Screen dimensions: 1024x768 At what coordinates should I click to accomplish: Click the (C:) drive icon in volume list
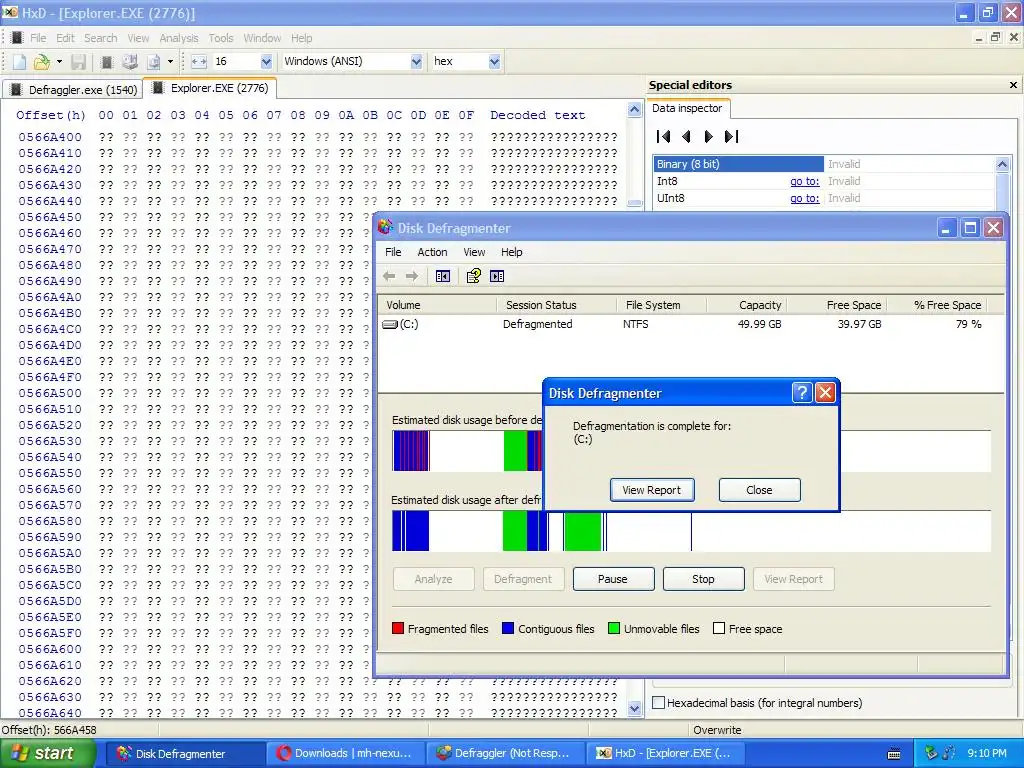390,325
